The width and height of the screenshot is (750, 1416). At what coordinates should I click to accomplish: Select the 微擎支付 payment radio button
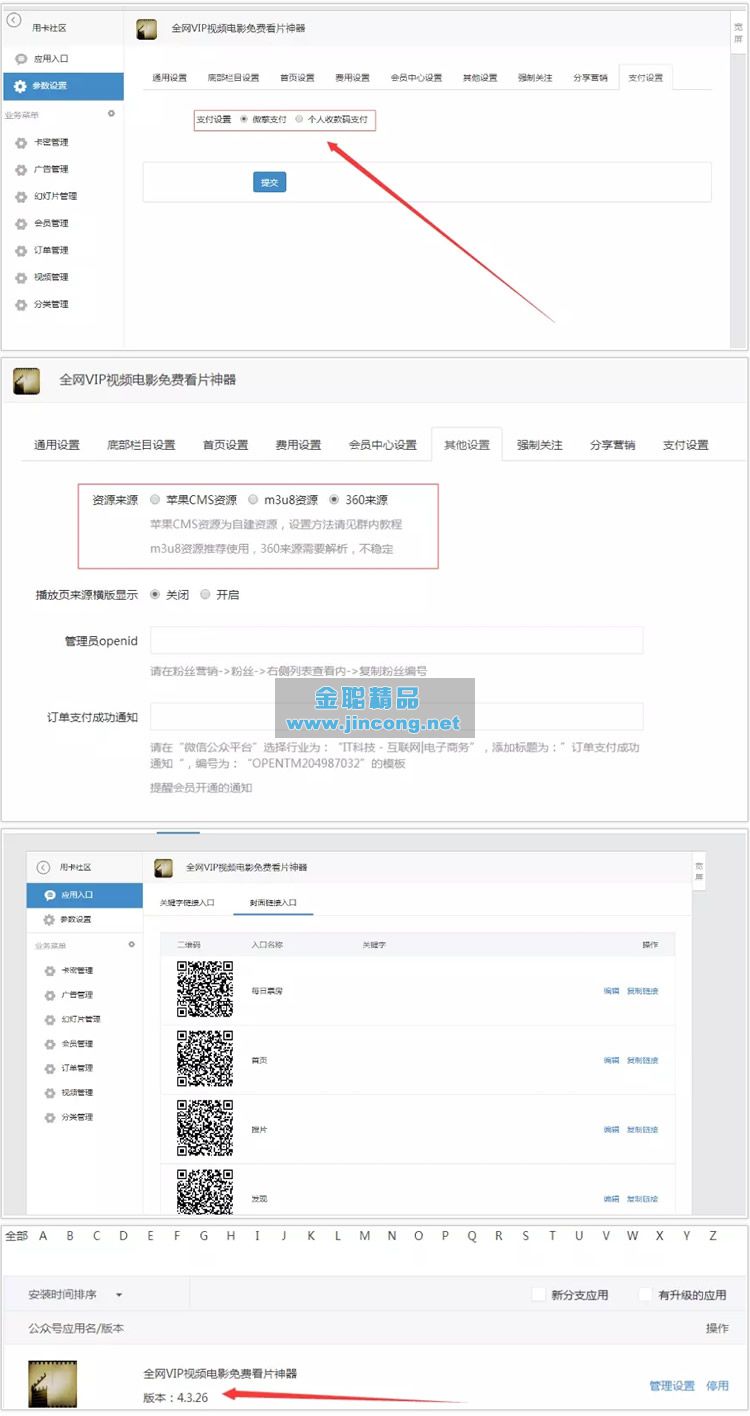tap(244, 119)
